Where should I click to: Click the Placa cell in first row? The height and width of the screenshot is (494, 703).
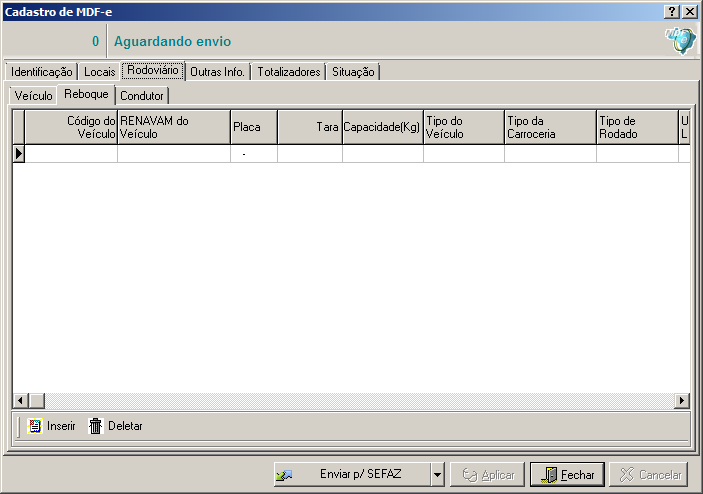254,154
